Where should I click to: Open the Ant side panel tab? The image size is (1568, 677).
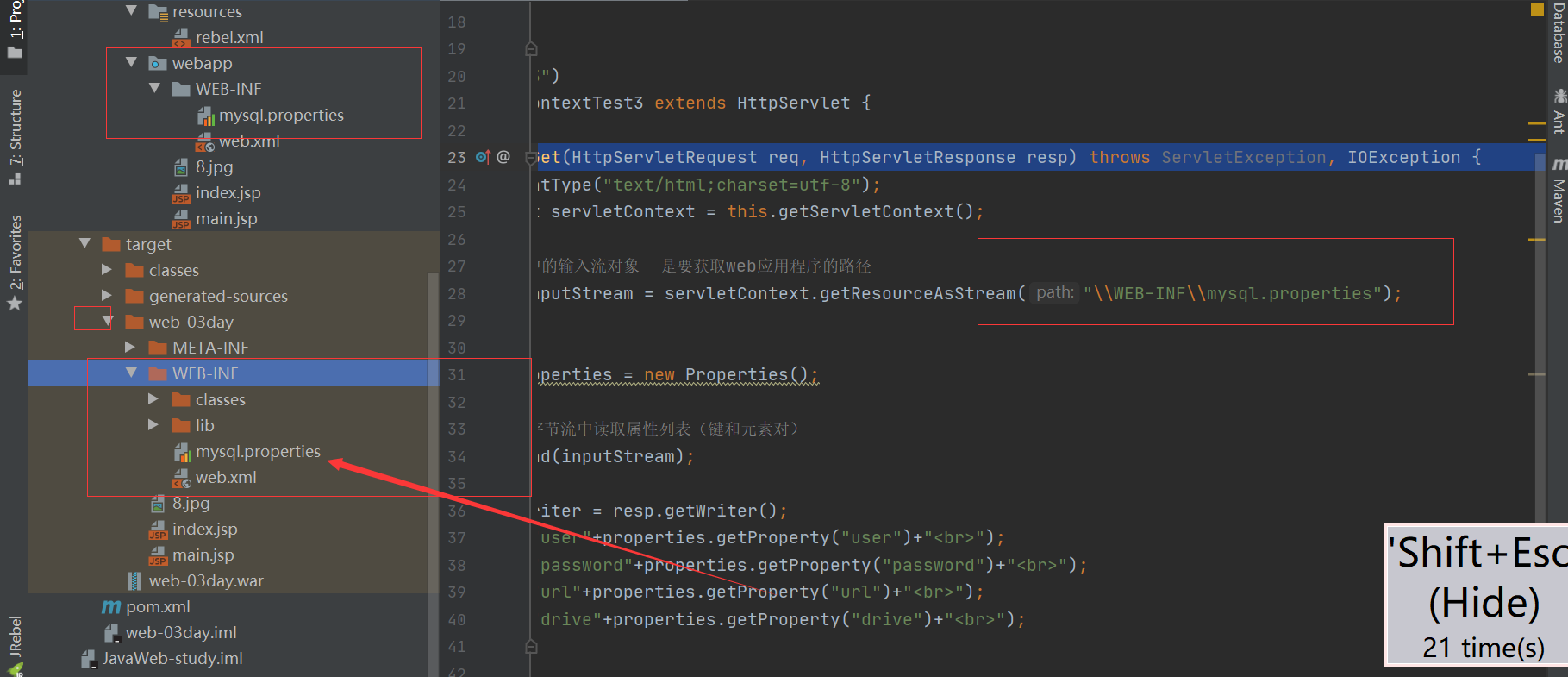click(1558, 111)
